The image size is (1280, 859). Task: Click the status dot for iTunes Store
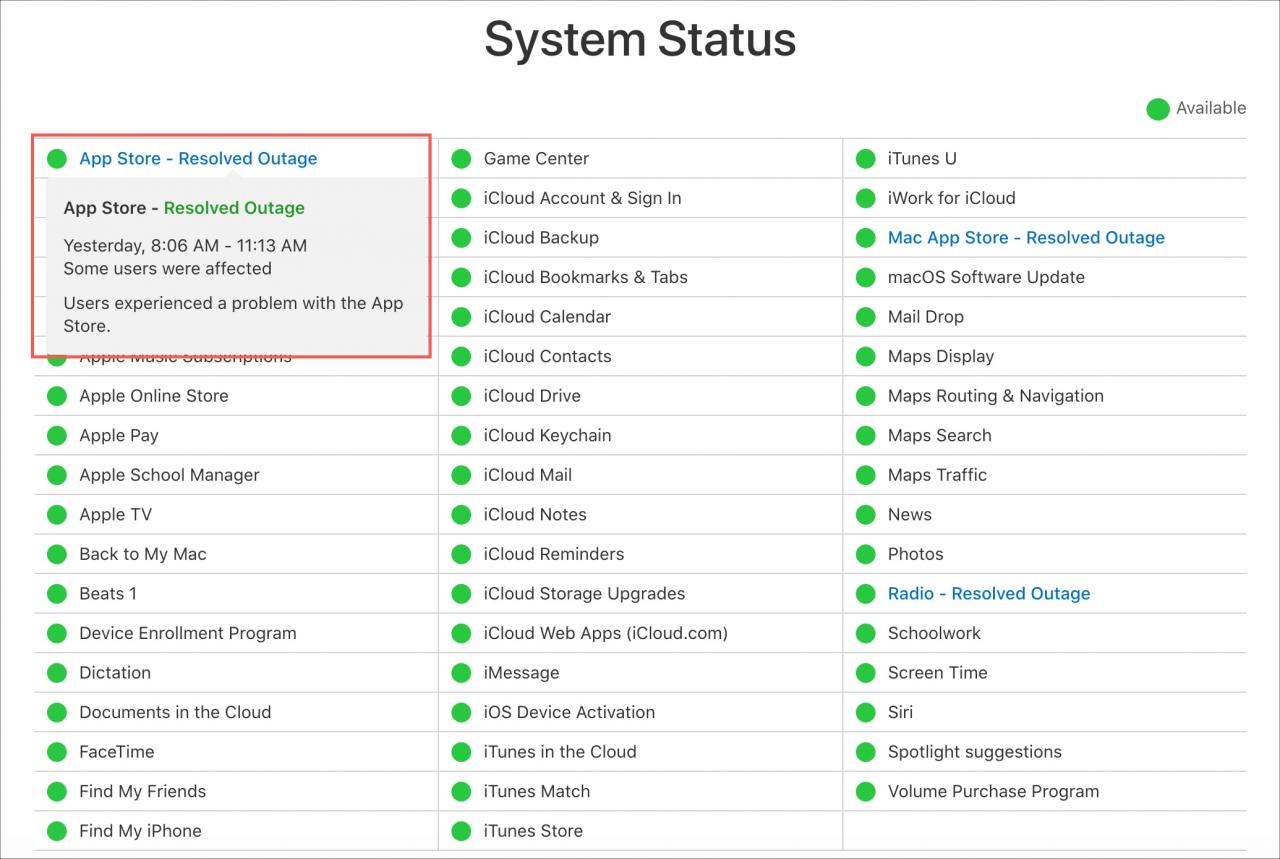click(461, 831)
